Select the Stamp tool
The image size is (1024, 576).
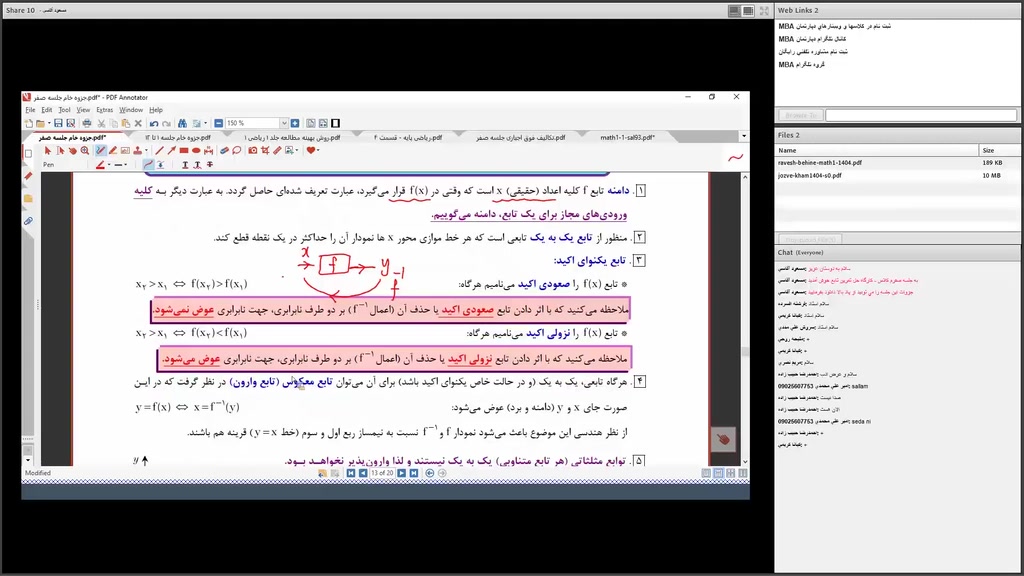[x=138, y=150]
